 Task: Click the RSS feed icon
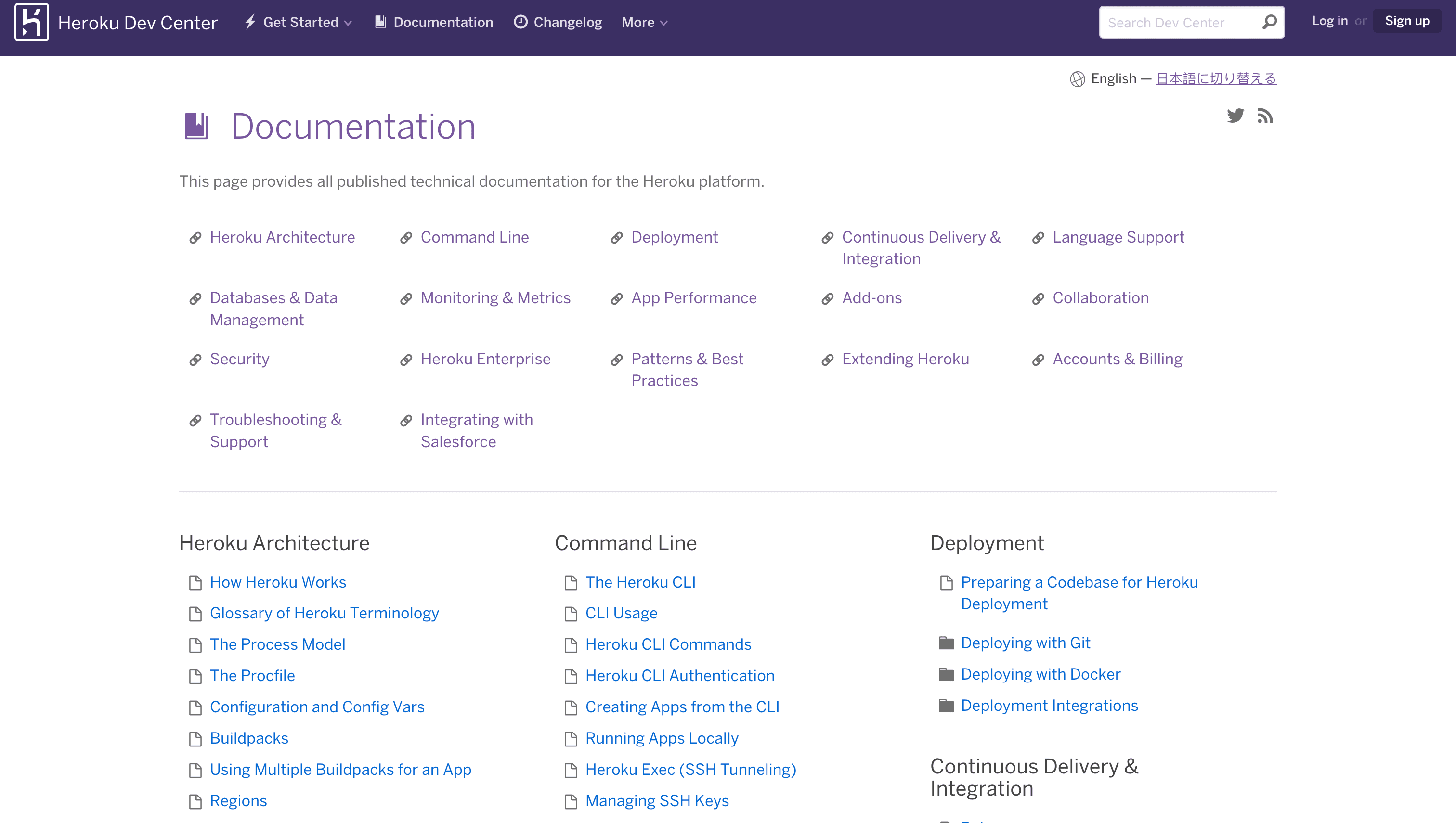tap(1265, 116)
